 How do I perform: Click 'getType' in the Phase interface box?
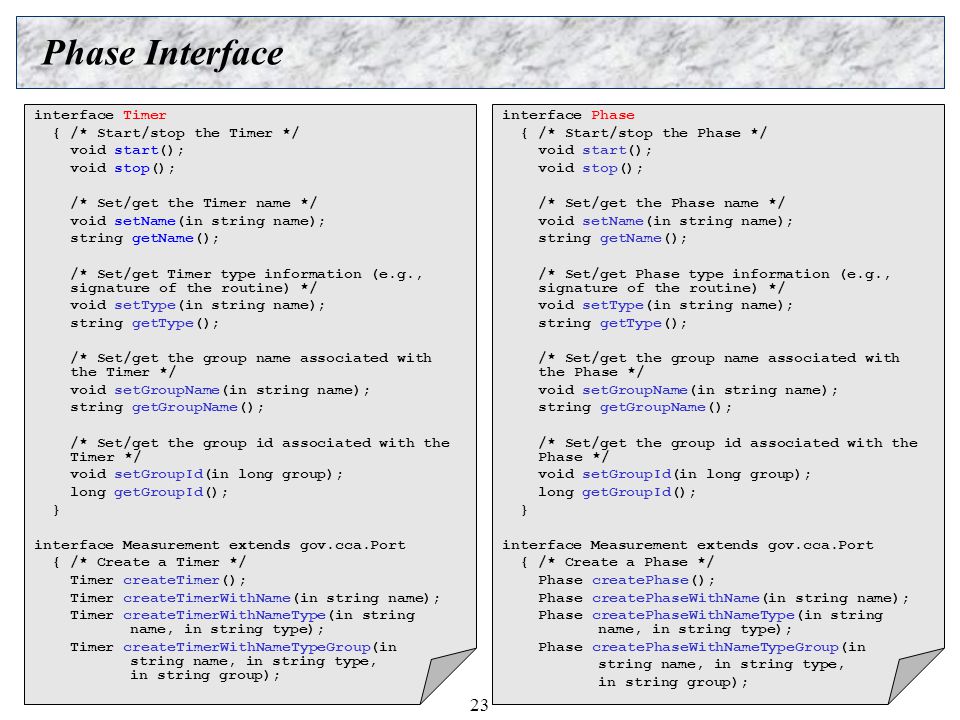[x=631, y=323]
